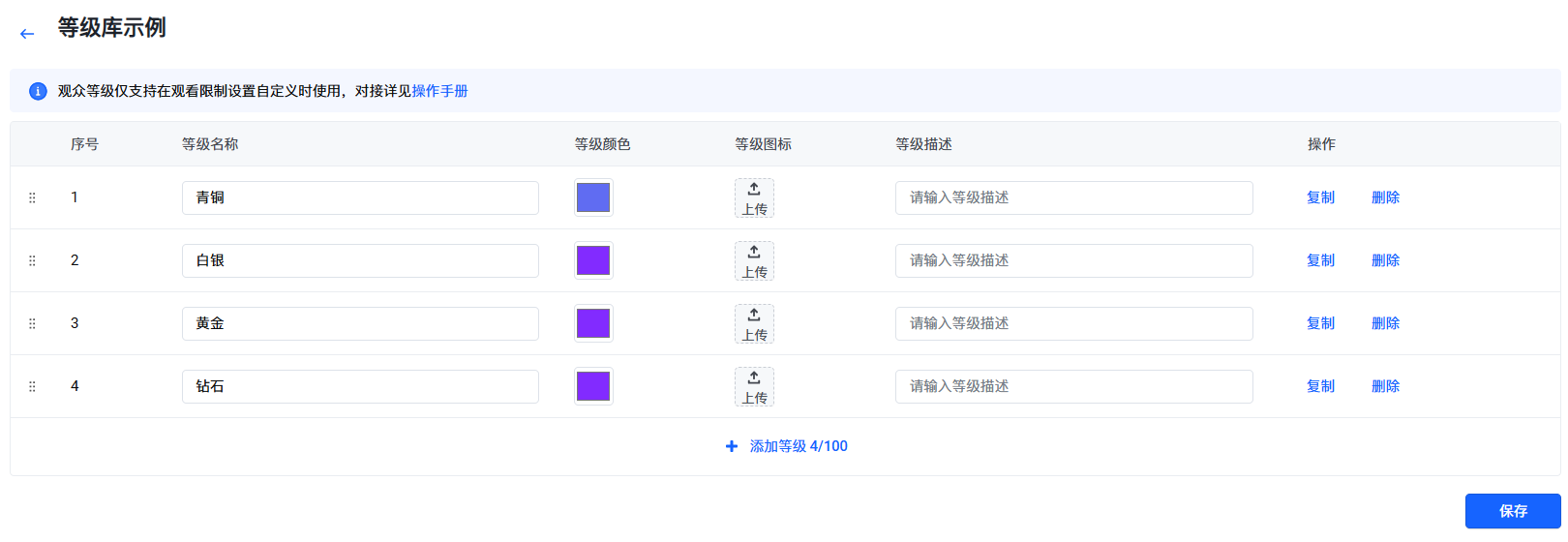The image size is (1568, 542).
Task: Click the back arrow beside 等级库示例
Action: (27, 34)
